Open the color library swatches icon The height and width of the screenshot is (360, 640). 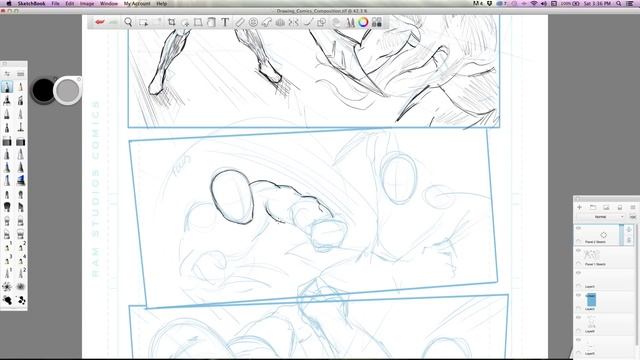pyautogui.click(x=377, y=22)
